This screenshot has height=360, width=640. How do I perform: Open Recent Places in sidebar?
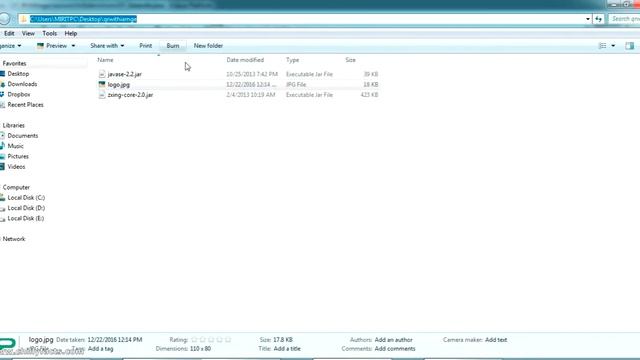point(25,105)
